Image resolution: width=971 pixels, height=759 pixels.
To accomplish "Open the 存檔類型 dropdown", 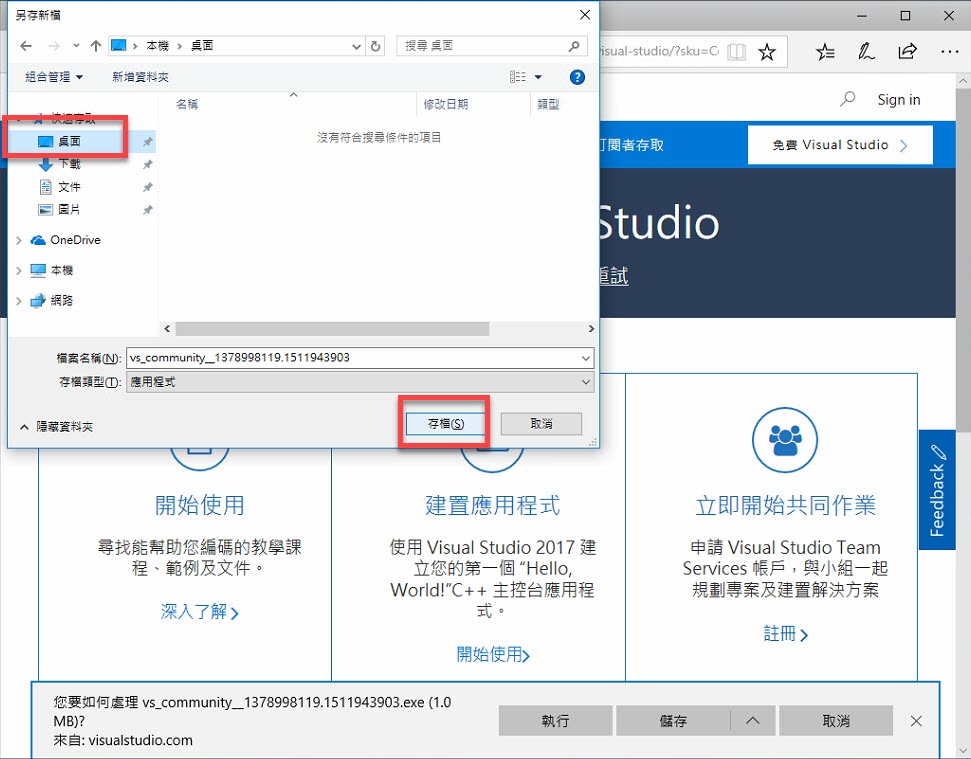I will 360,382.
